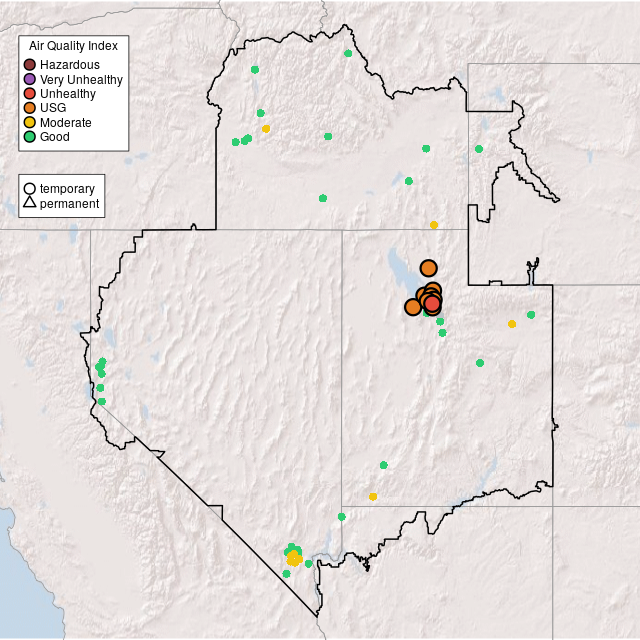This screenshot has height=640, width=640.
Task: Click the westernmost large orange USG marker
Action: (x=413, y=307)
